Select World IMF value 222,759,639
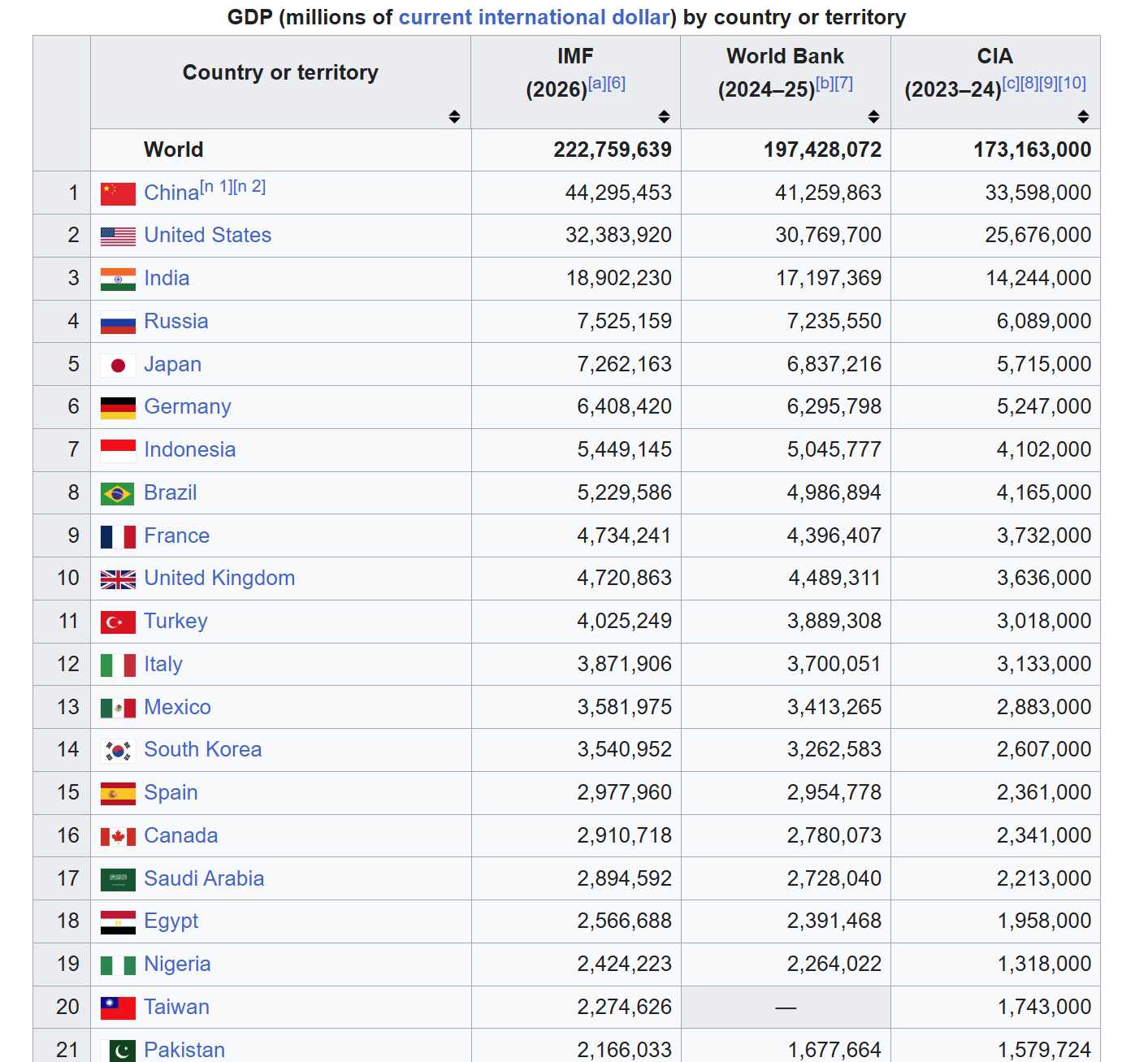Screen dimensions: 1148x1062 [613, 150]
